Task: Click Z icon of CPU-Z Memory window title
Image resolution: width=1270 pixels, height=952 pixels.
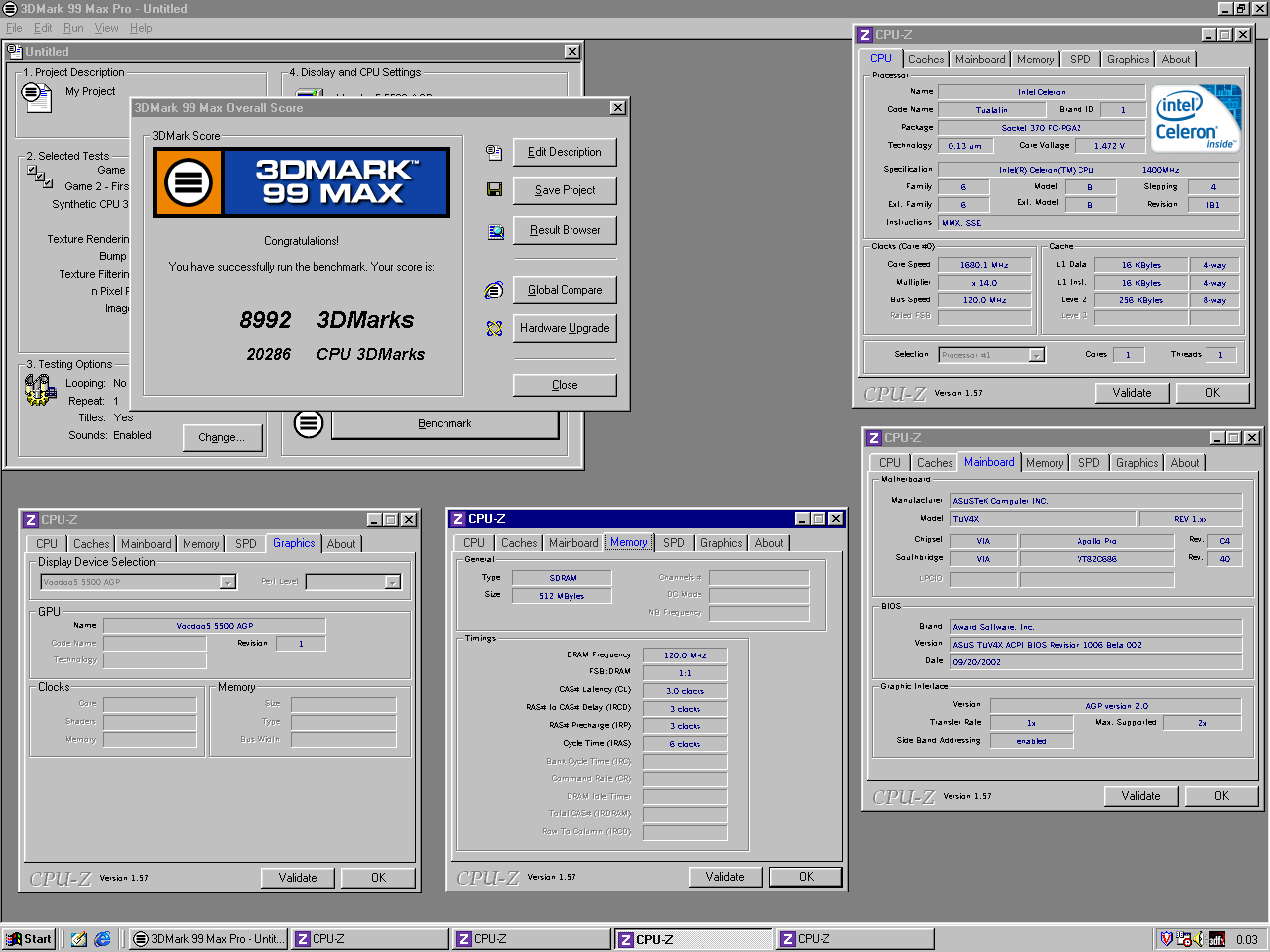Action: click(x=458, y=519)
